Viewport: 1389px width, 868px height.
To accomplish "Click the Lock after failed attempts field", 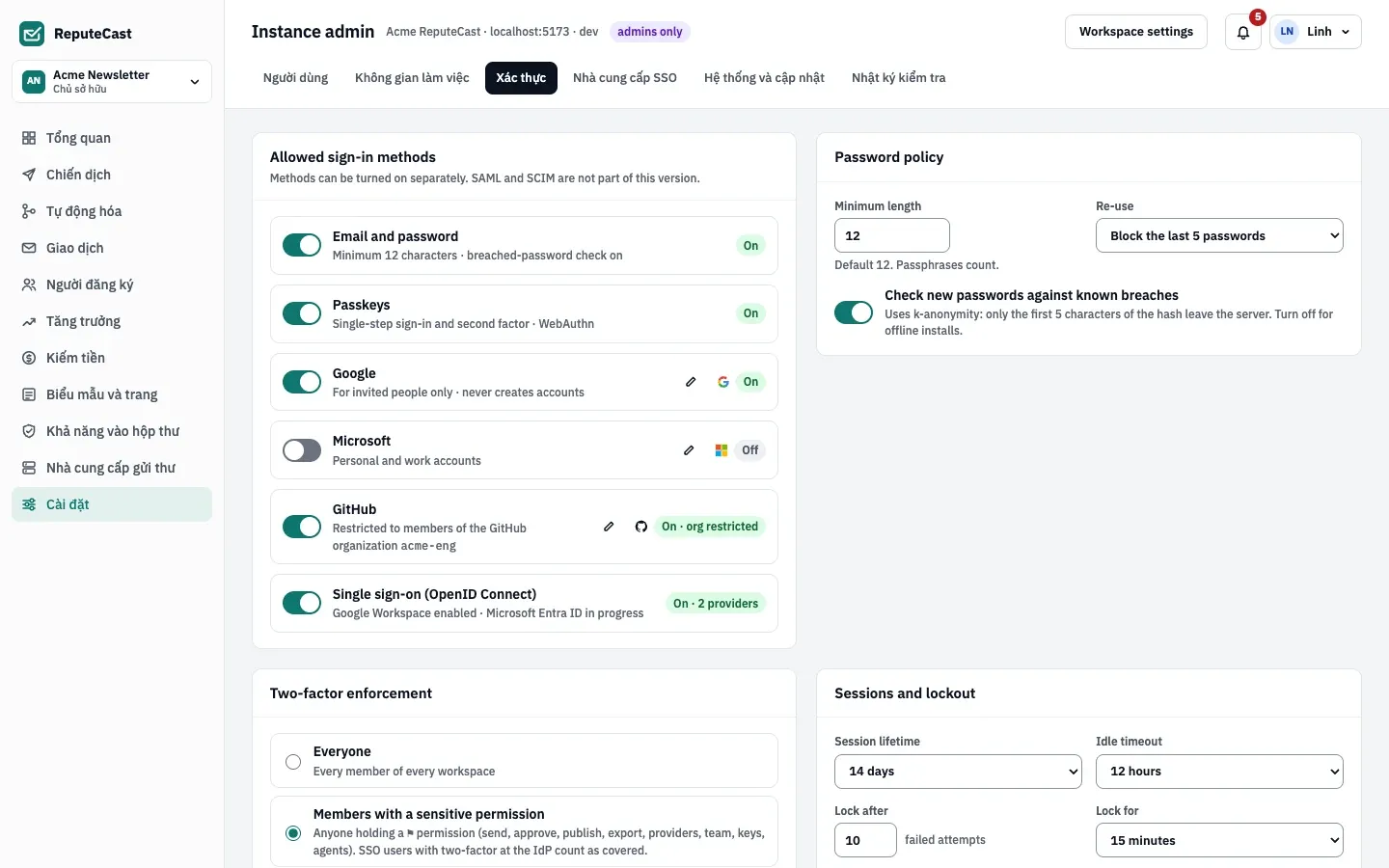I will click(865, 840).
